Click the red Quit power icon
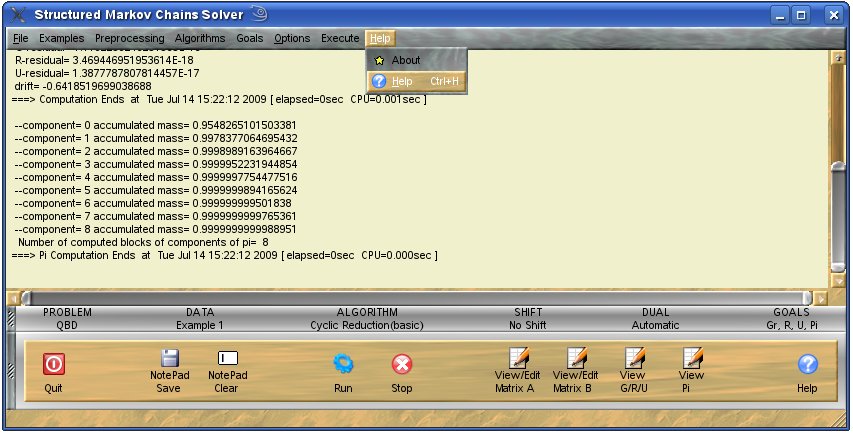The image size is (853, 433). (x=53, y=365)
